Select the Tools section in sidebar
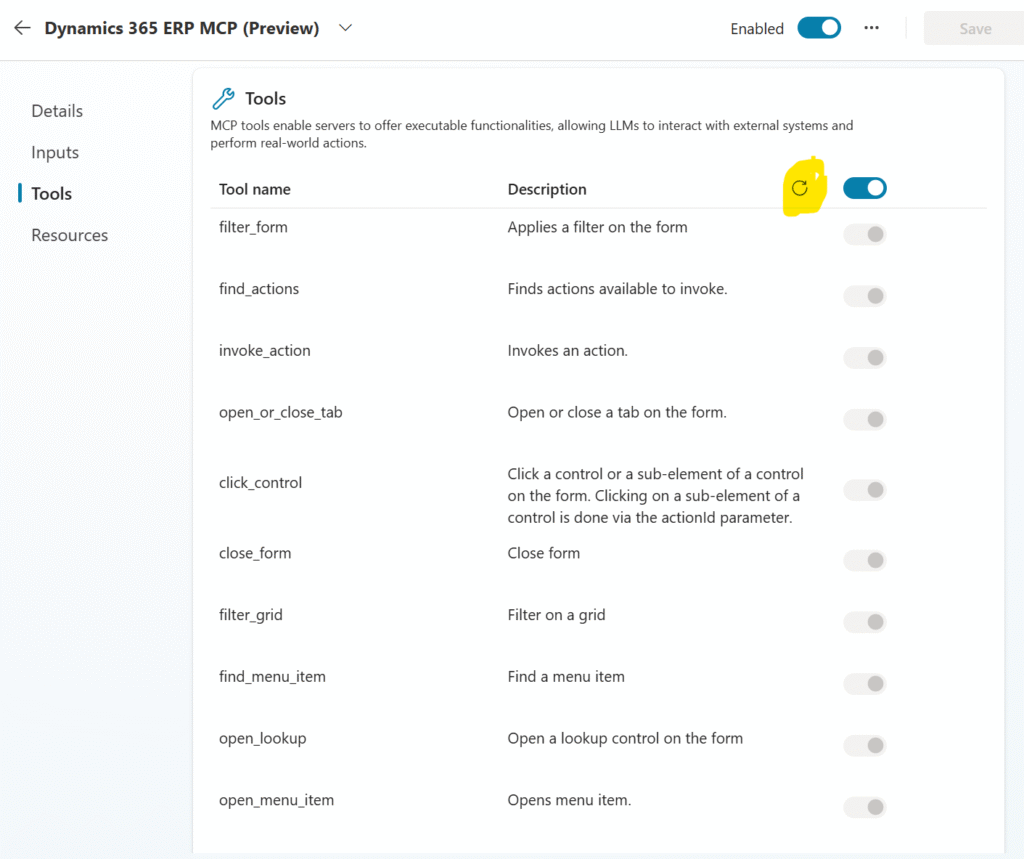The height and width of the screenshot is (859, 1024). coord(52,194)
